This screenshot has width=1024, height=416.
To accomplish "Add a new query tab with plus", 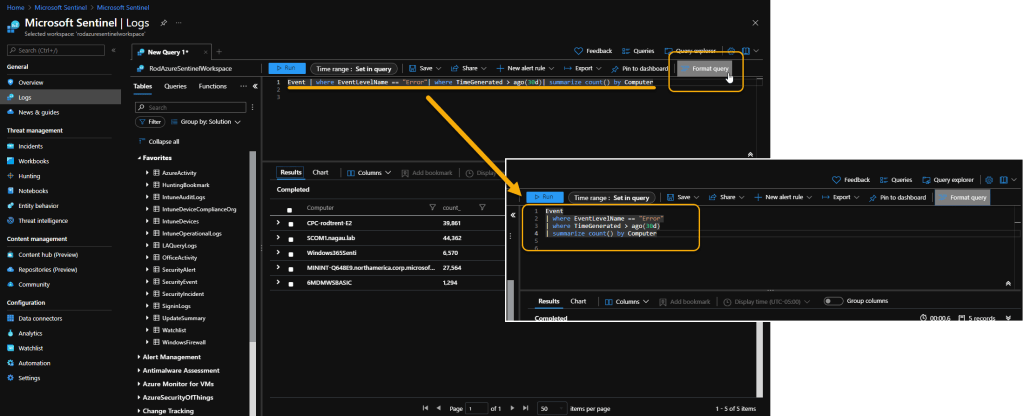I will pyautogui.click(x=219, y=52).
